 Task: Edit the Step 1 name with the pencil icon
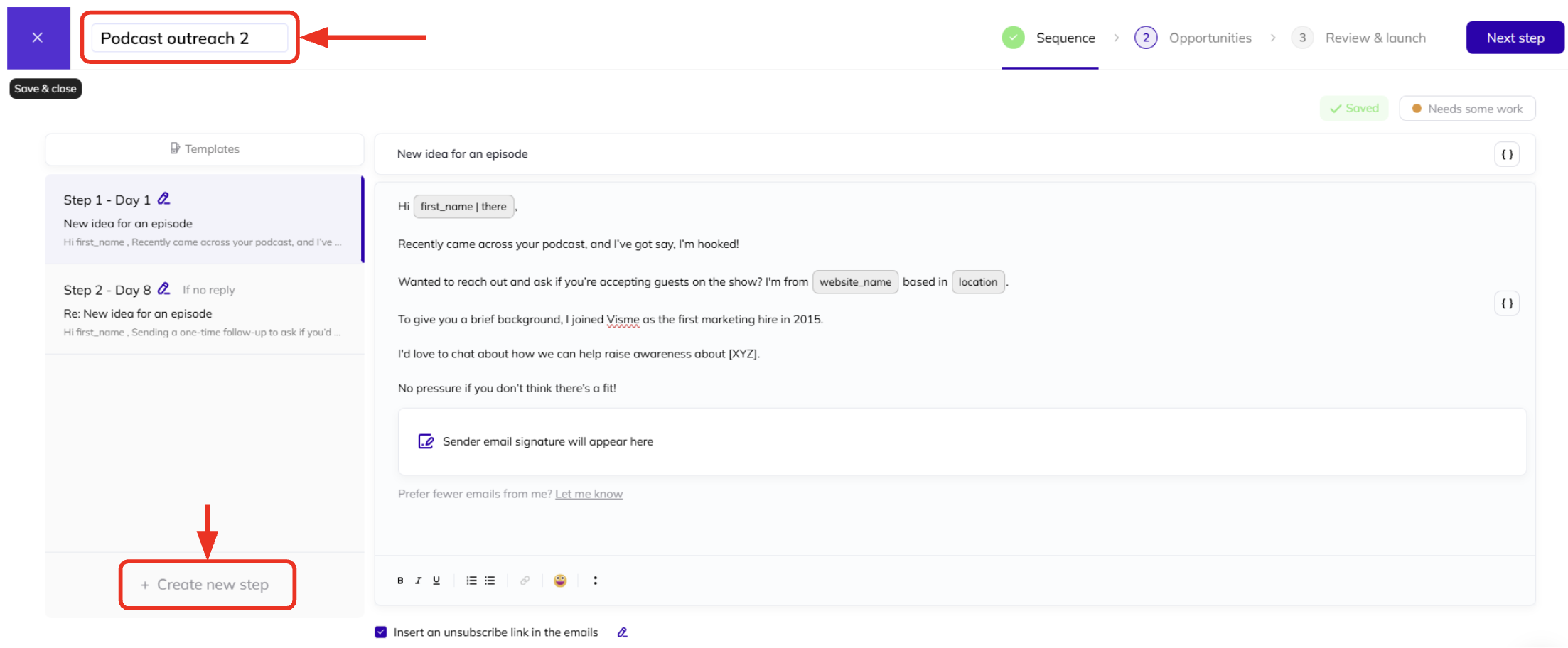coord(163,198)
